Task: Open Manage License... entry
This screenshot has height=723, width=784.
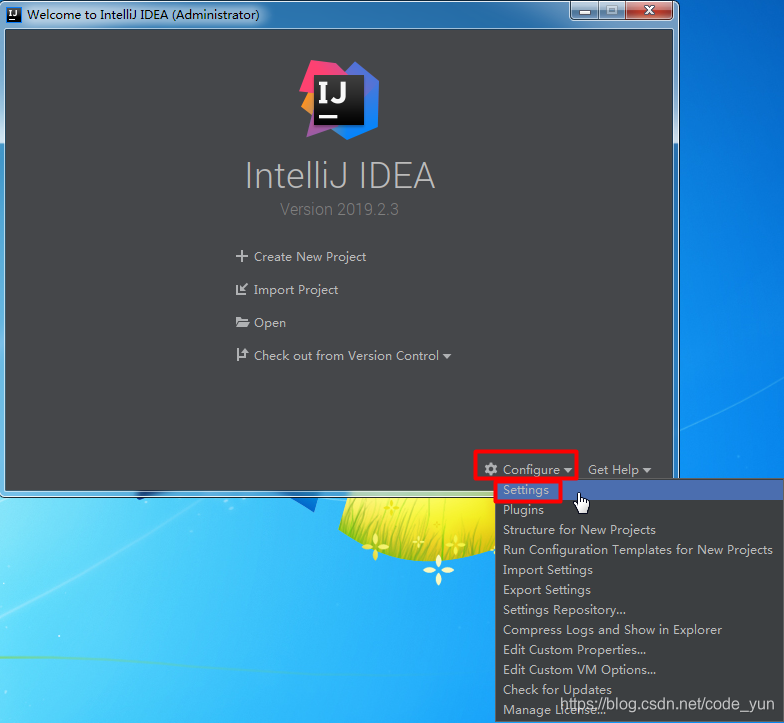Action: point(639,710)
